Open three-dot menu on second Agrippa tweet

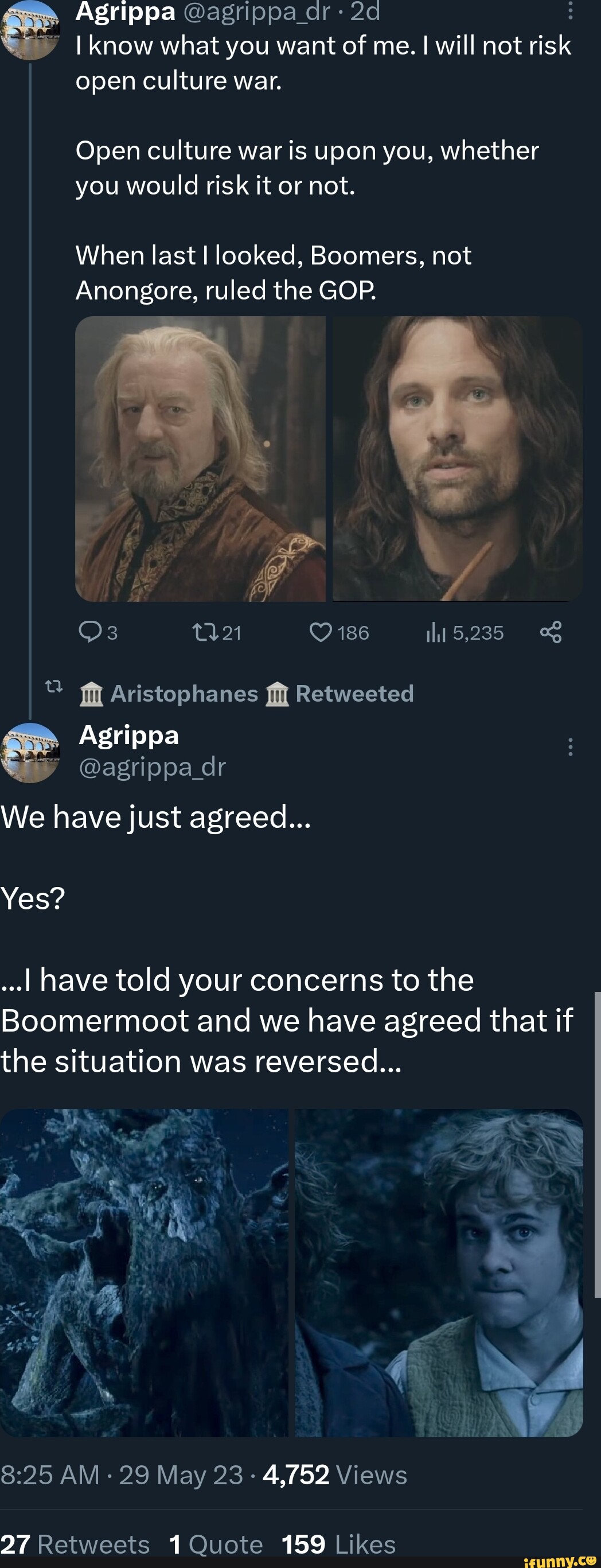click(570, 747)
